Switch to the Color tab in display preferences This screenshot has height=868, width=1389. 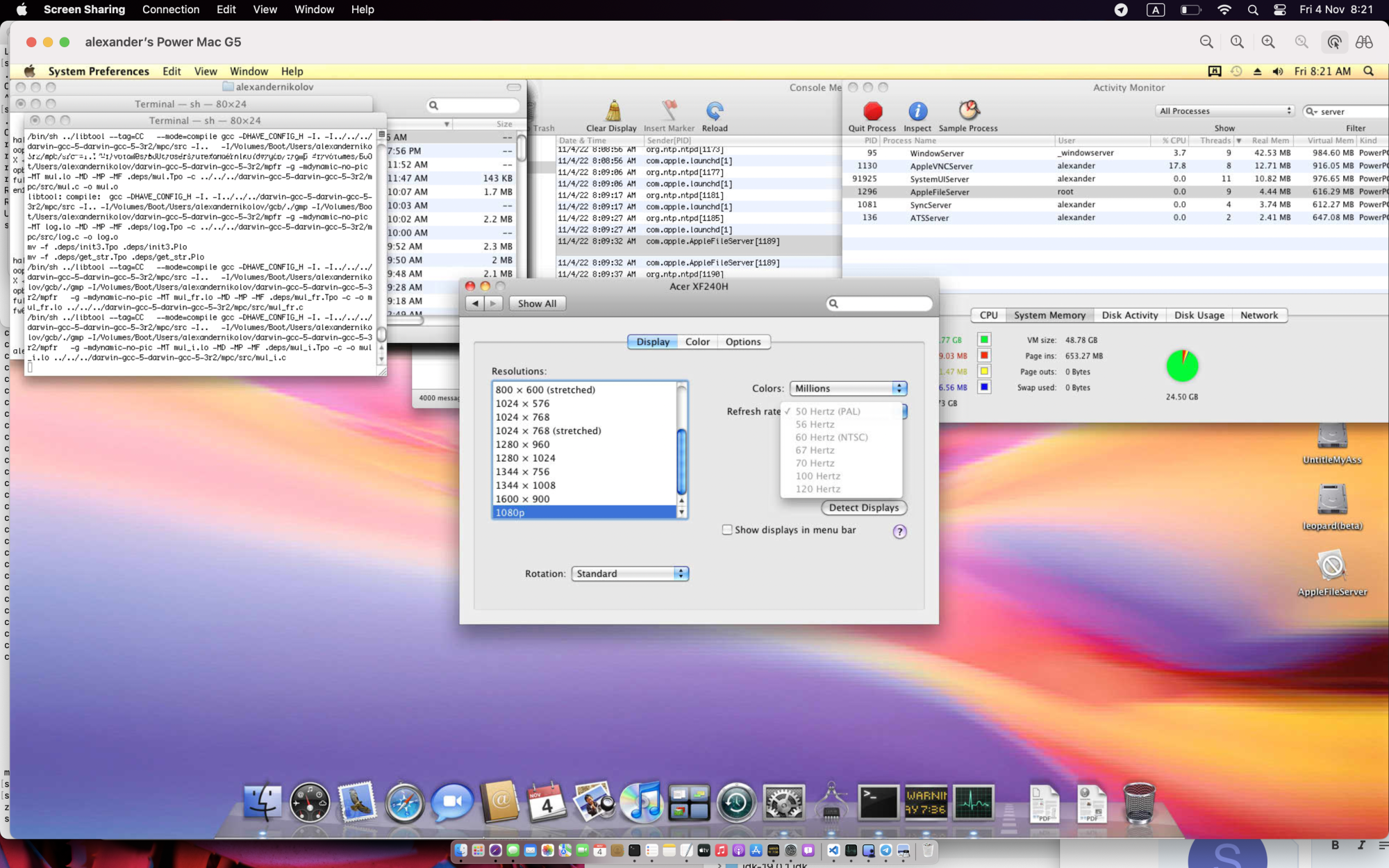pyautogui.click(x=697, y=342)
